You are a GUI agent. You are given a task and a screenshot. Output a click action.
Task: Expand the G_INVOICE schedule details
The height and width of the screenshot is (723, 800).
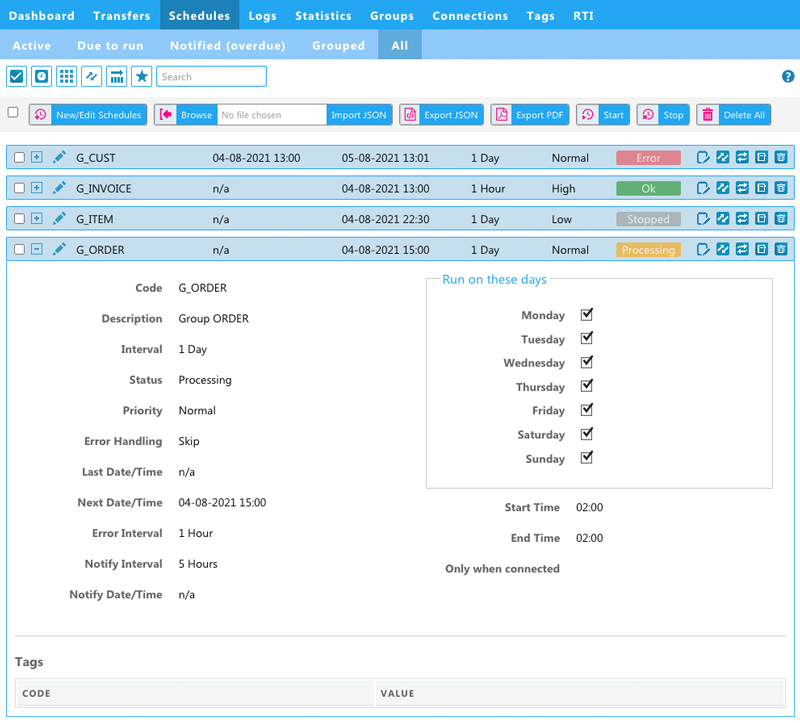[x=37, y=188]
